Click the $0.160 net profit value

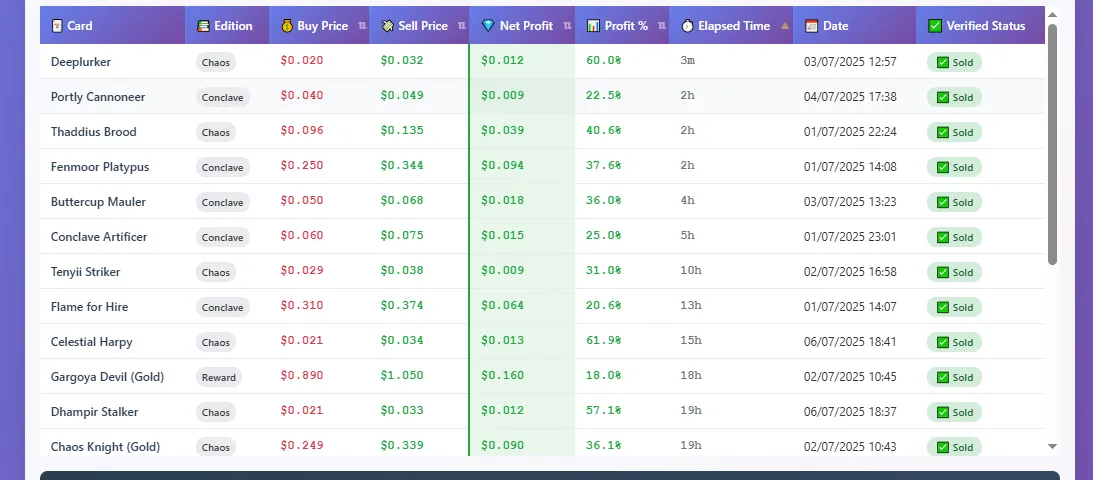click(x=503, y=376)
